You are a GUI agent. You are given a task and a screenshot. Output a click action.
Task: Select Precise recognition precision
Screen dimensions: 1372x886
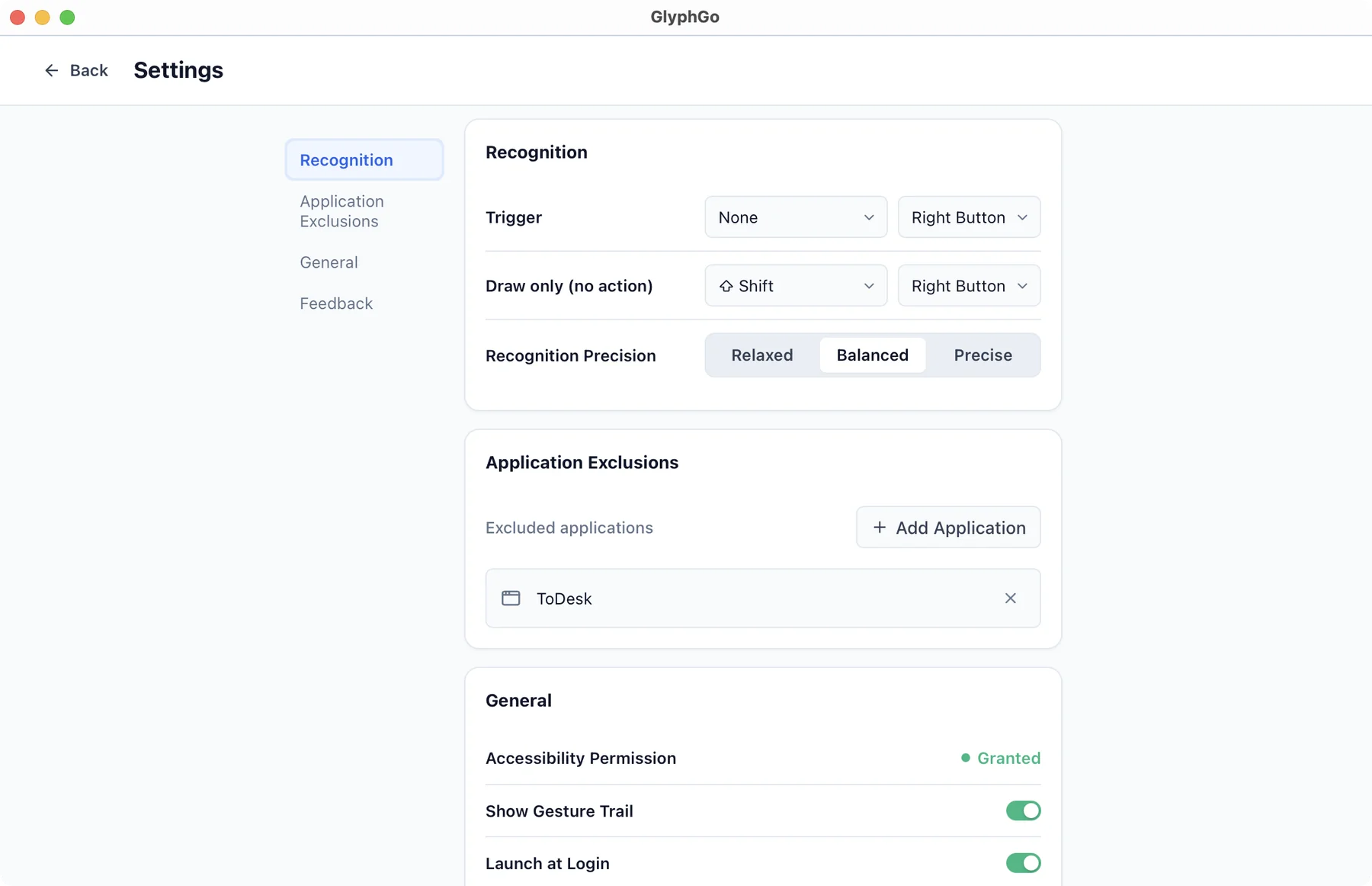[x=983, y=355]
